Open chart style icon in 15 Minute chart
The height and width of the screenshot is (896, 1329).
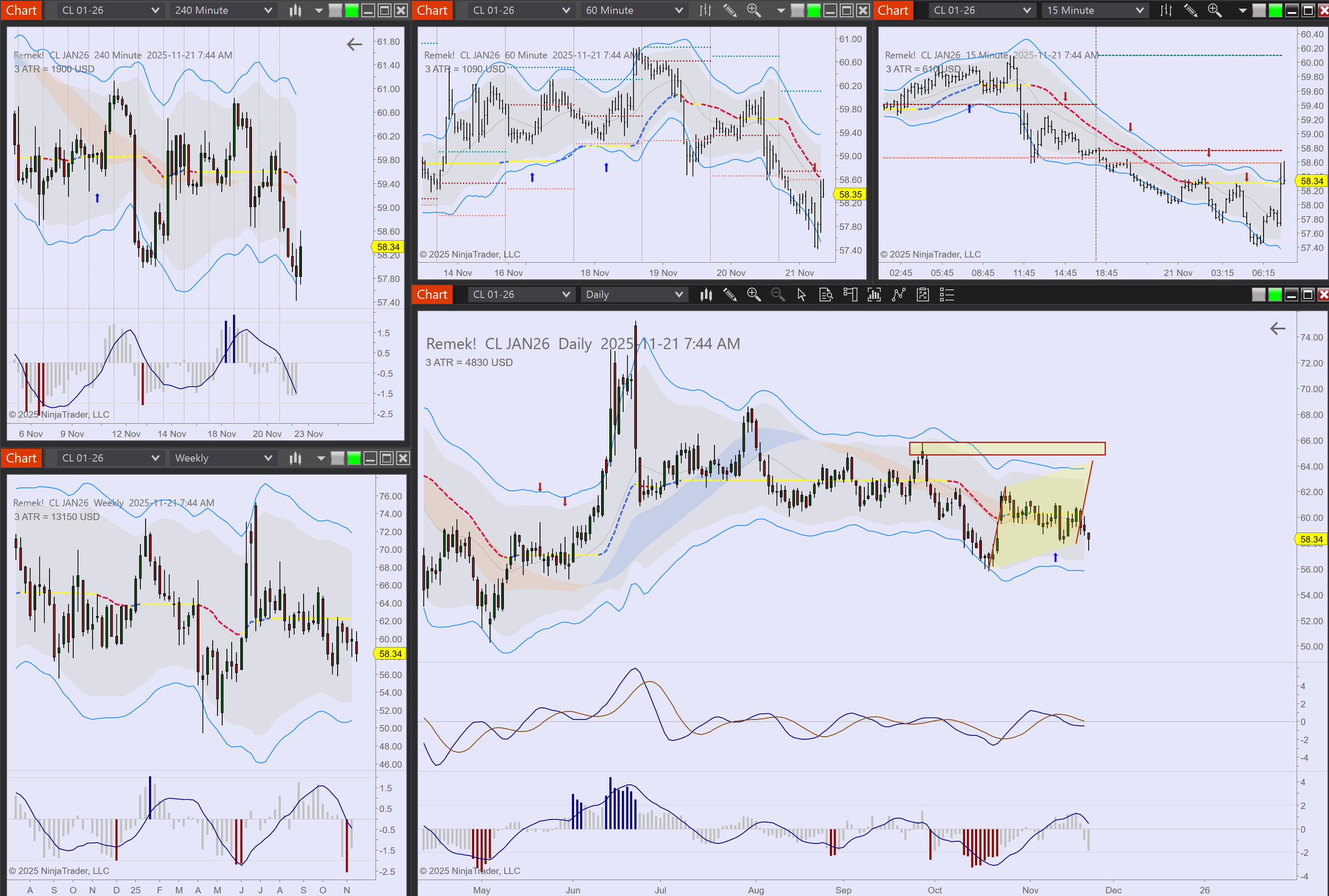click(x=1166, y=10)
